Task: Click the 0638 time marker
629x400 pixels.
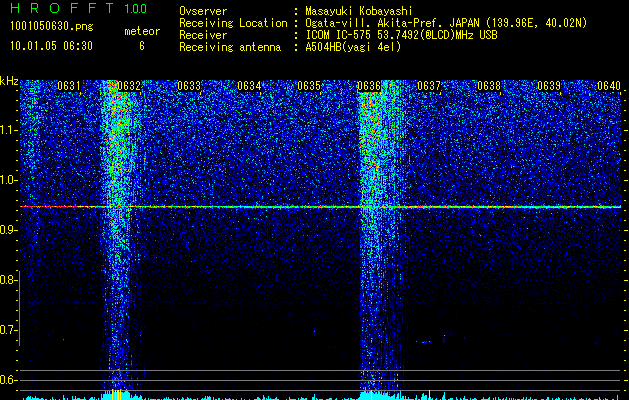Action: coord(489,86)
